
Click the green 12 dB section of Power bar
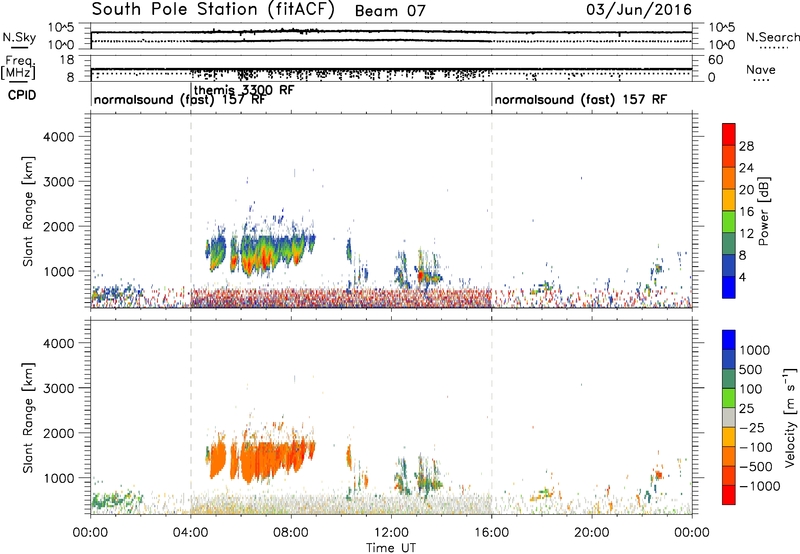click(x=729, y=221)
